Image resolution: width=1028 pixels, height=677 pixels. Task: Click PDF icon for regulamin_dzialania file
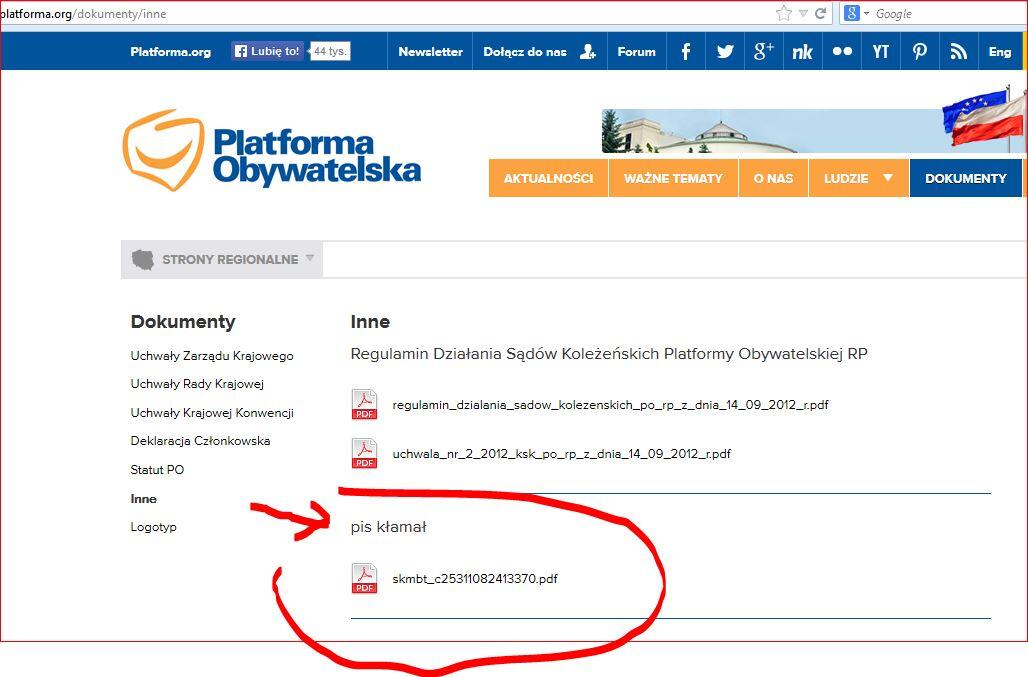365,404
